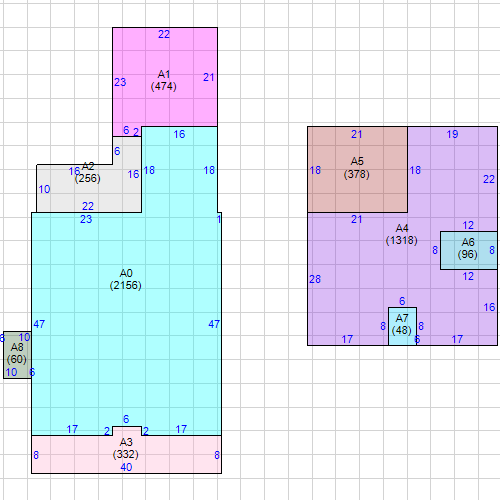Image resolution: width=500 pixels, height=500 pixels.
Task: Pick the A3 (332) area label
Action: click(x=126, y=448)
